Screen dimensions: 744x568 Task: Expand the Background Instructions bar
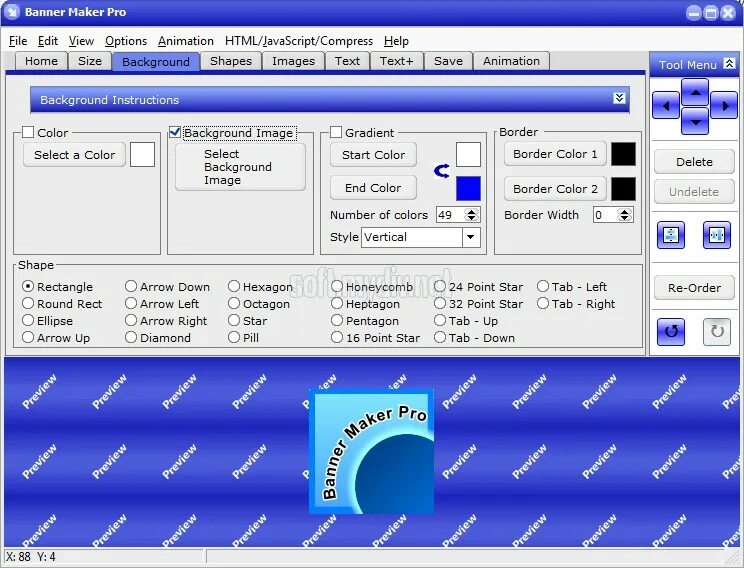(x=619, y=98)
